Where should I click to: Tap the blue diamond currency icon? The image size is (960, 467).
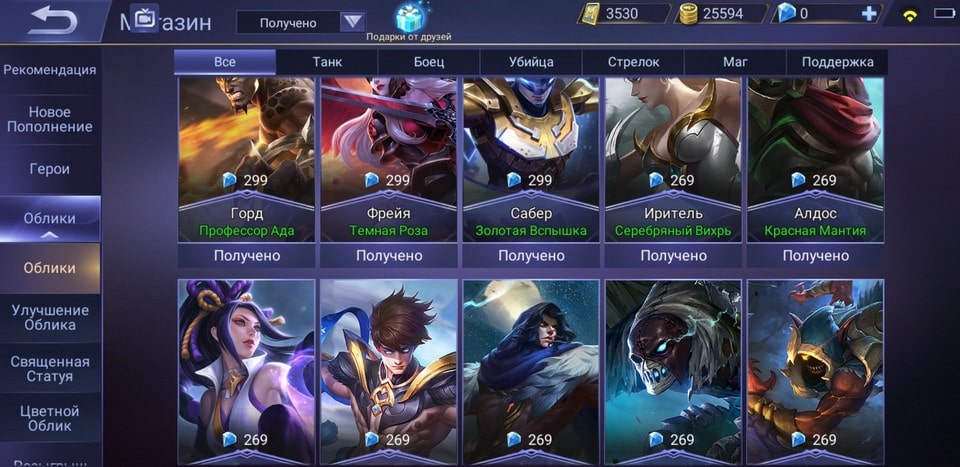pyautogui.click(x=787, y=13)
